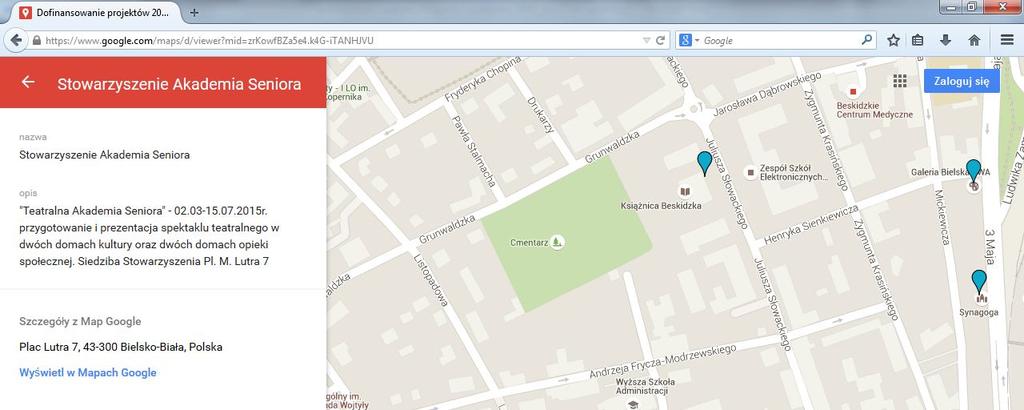Click the Zaloguj się button

(x=961, y=82)
